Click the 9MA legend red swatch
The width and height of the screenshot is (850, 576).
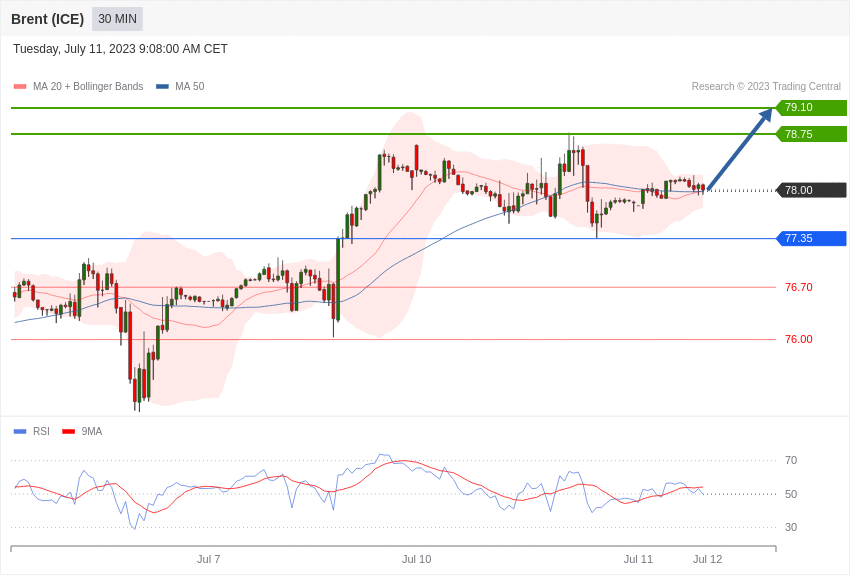pos(69,431)
